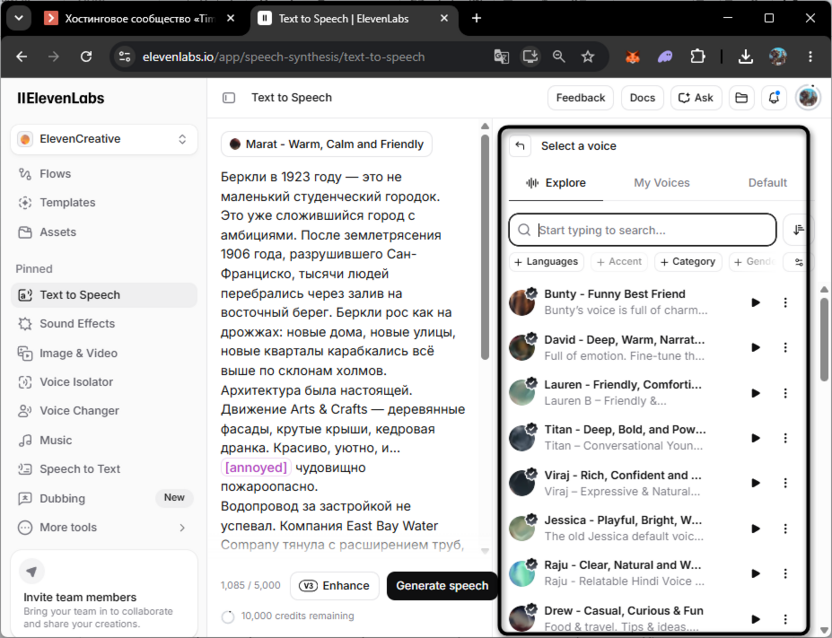Click the Enhance button
Viewport: 832px width, 638px height.
(335, 585)
